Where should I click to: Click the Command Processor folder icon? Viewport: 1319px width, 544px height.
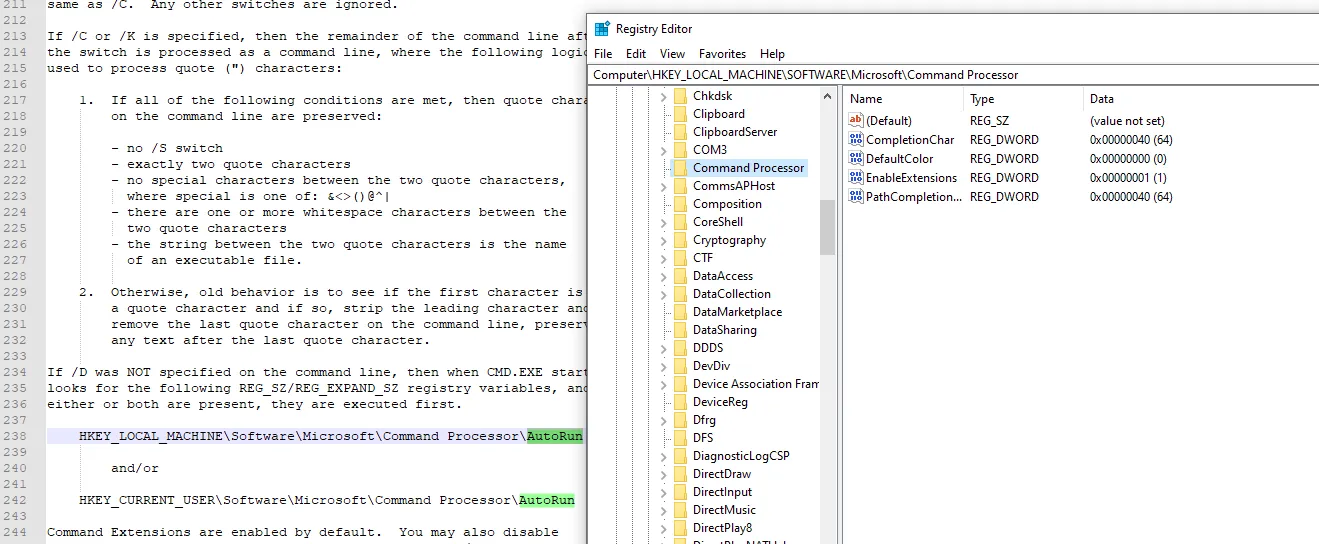(680, 168)
